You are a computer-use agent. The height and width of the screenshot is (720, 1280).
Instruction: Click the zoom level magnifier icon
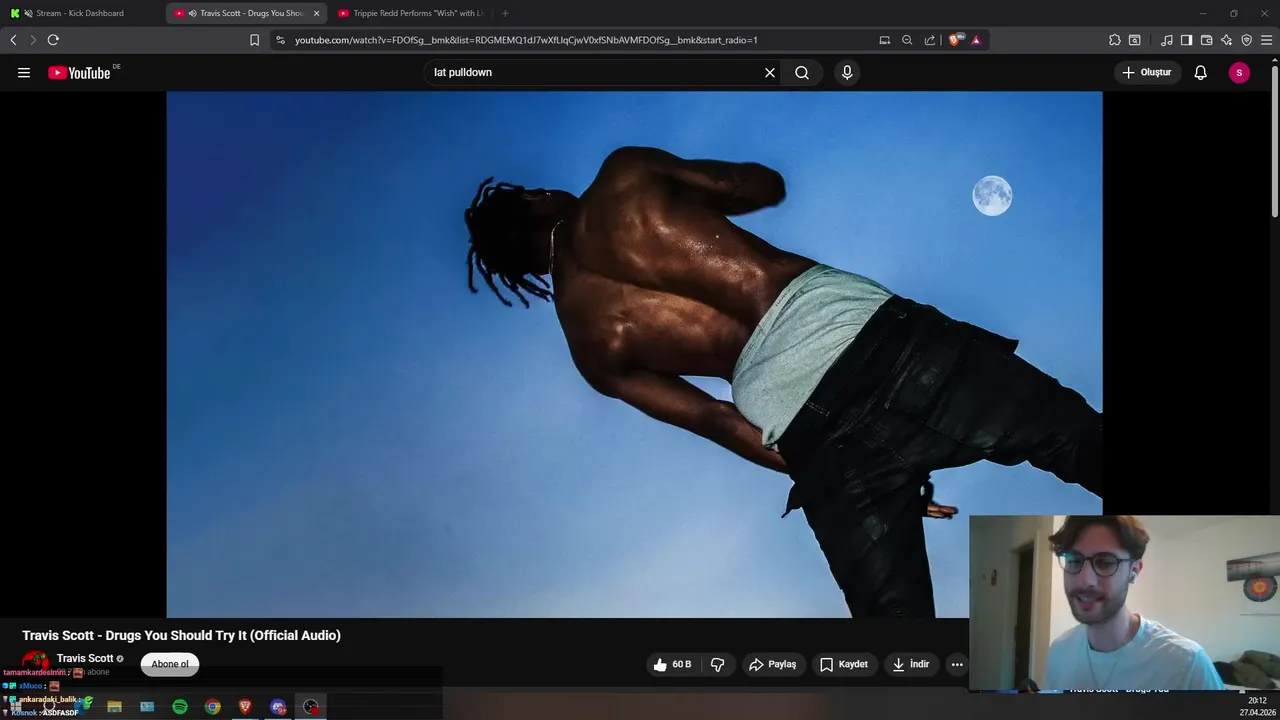click(907, 40)
